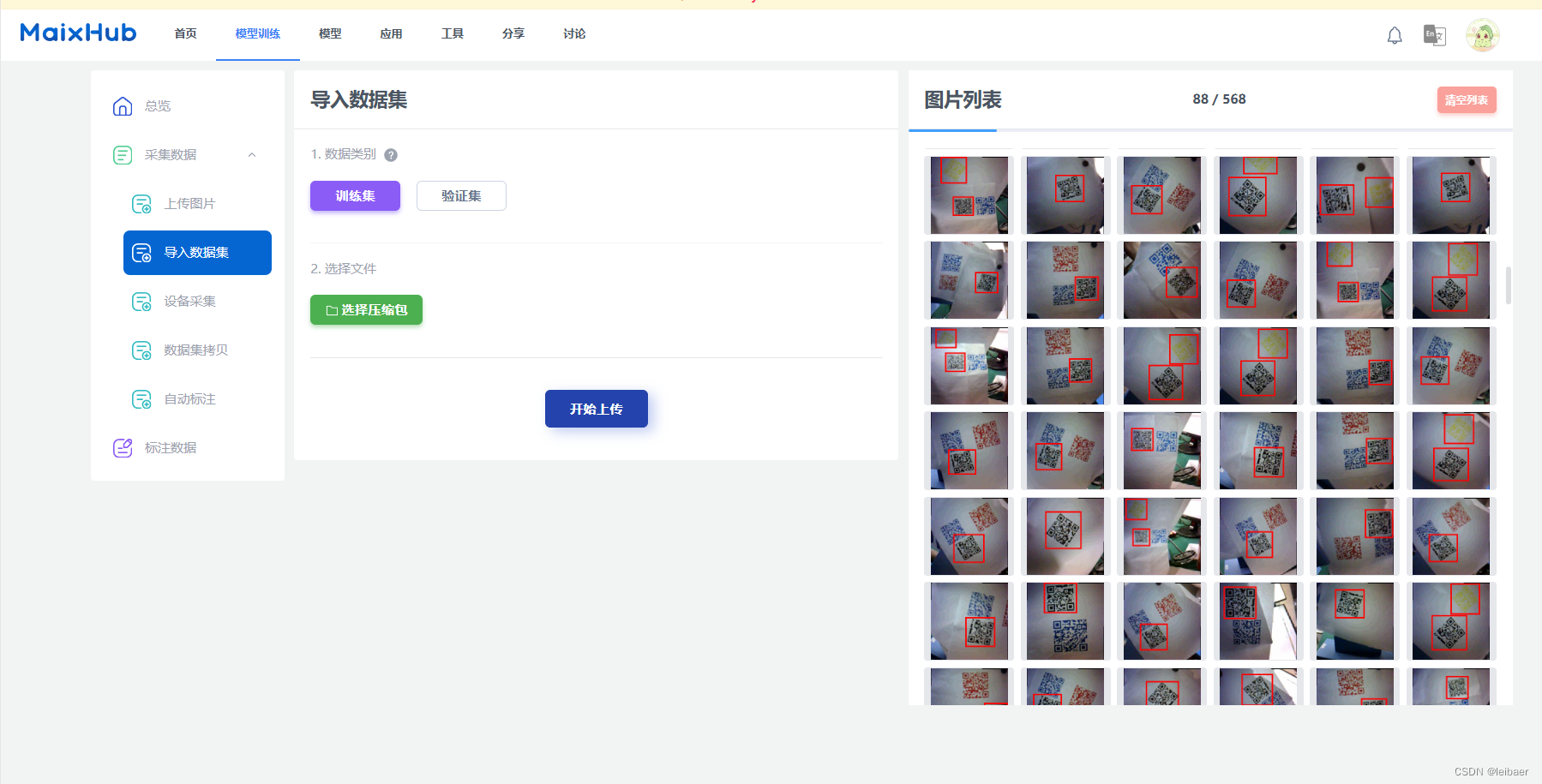Select 导入数据集 in the sidebar
The width and height of the screenshot is (1542, 784).
197,253
